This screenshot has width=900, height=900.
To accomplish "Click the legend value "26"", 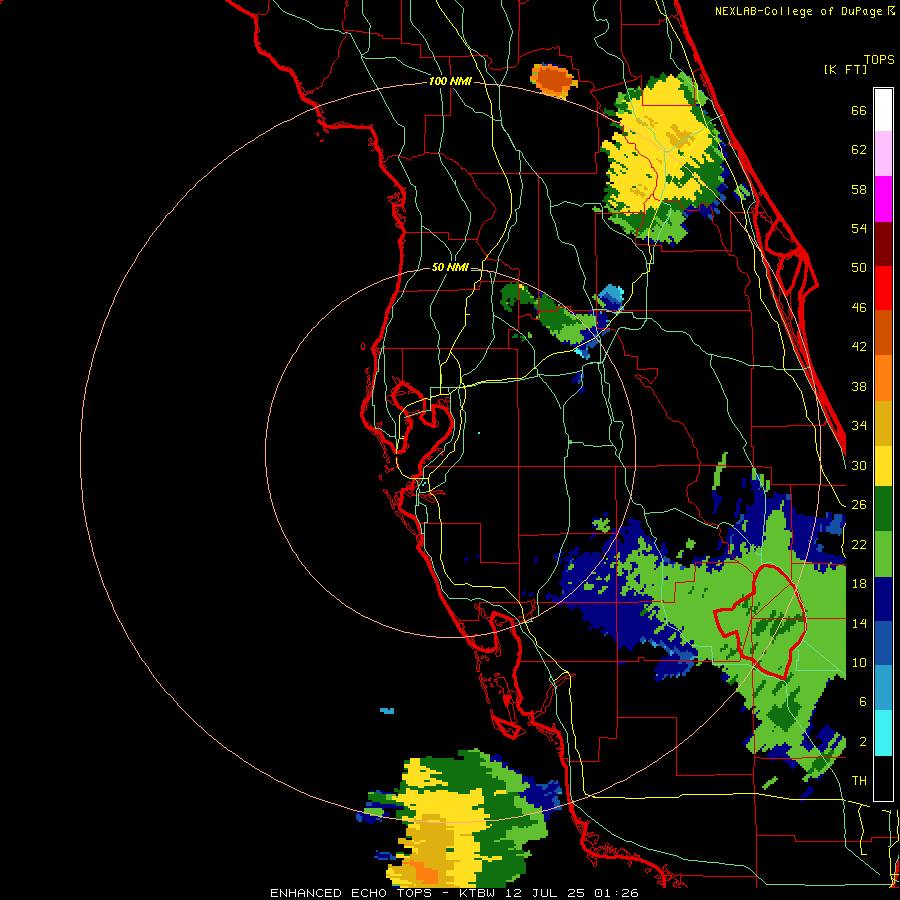I will (859, 505).
